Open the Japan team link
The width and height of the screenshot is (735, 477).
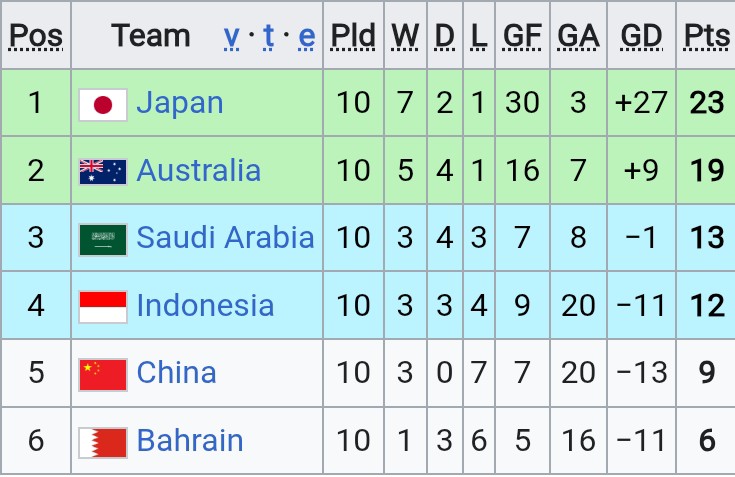pos(180,104)
